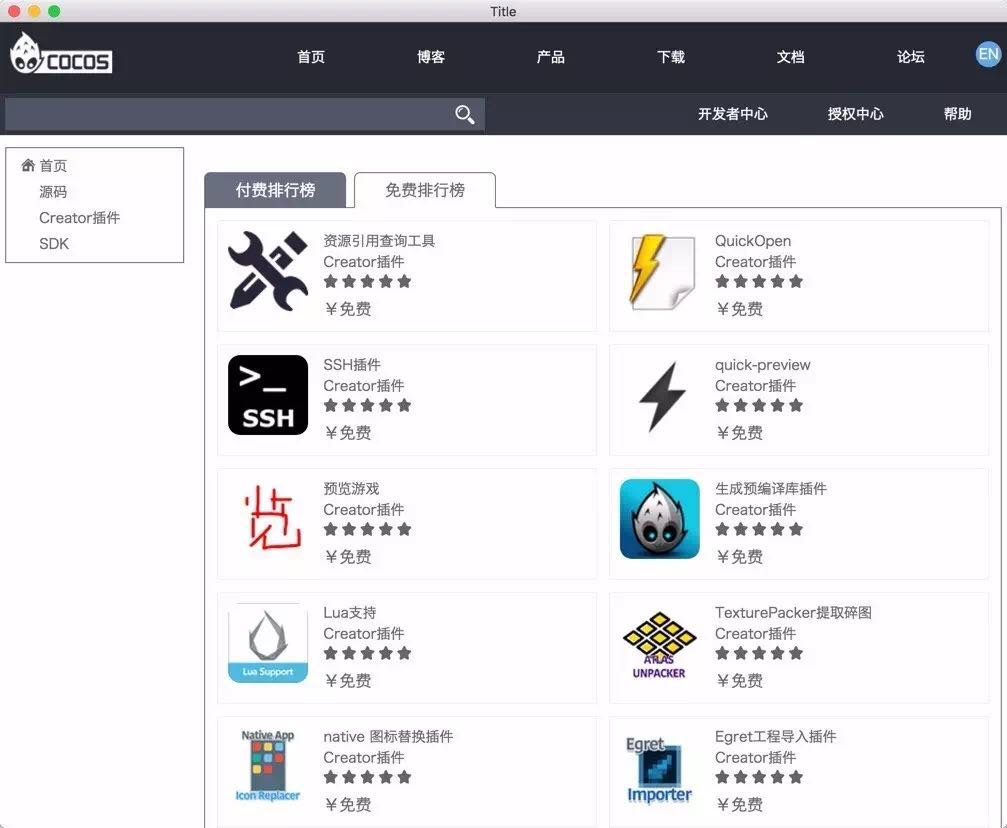Open the QuickOpen title

point(753,241)
